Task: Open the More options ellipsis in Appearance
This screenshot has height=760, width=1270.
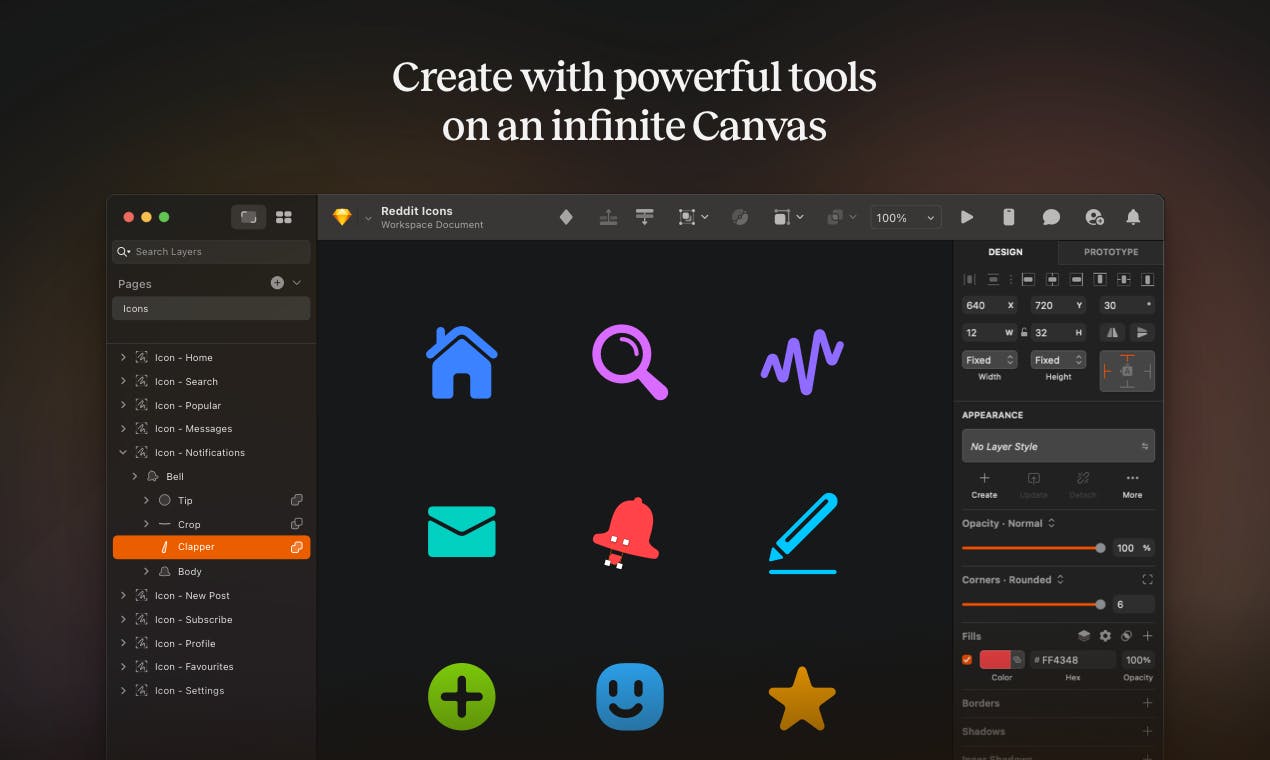Action: [x=1132, y=478]
